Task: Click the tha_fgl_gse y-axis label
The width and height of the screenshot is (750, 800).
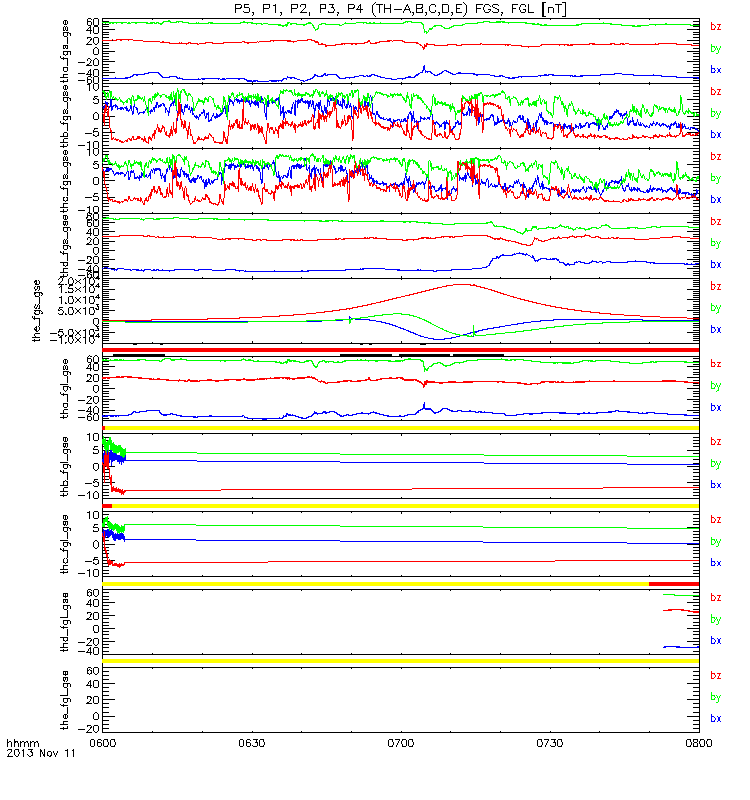Action: point(65,389)
